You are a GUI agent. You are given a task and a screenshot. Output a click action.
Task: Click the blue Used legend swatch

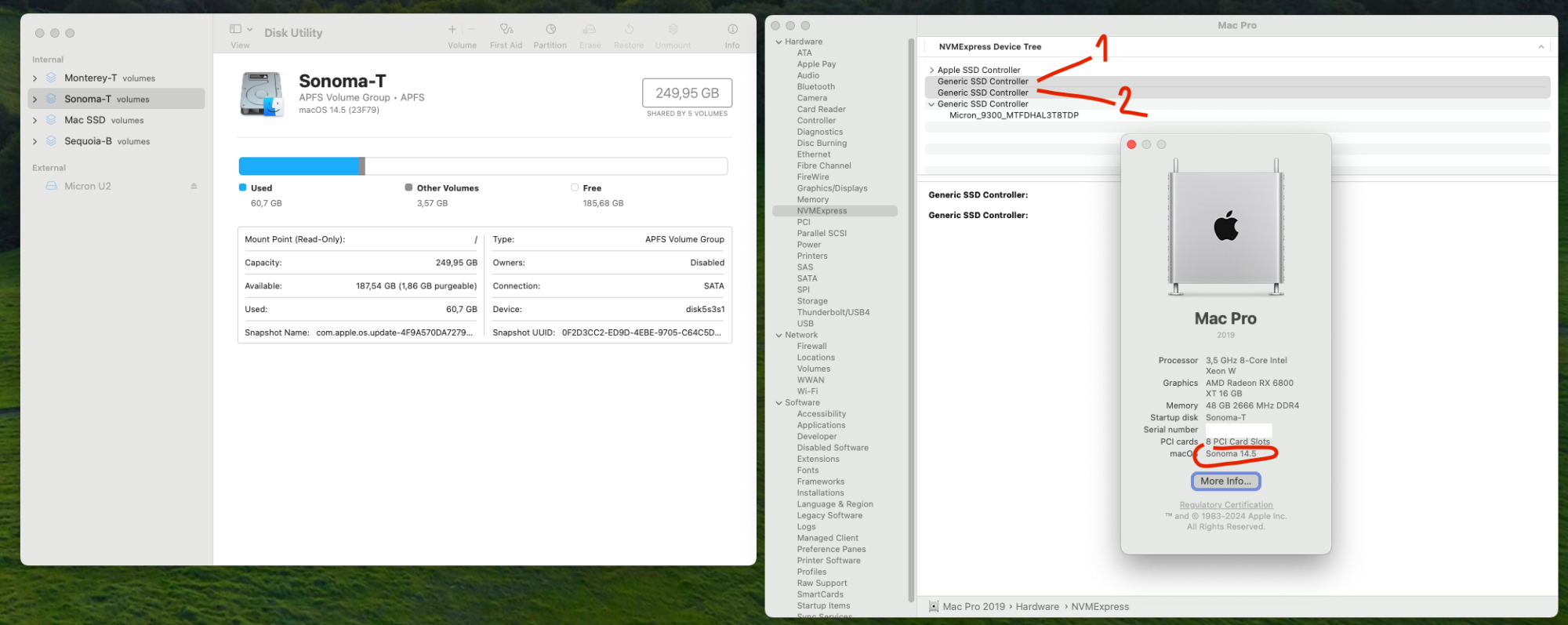pos(242,187)
